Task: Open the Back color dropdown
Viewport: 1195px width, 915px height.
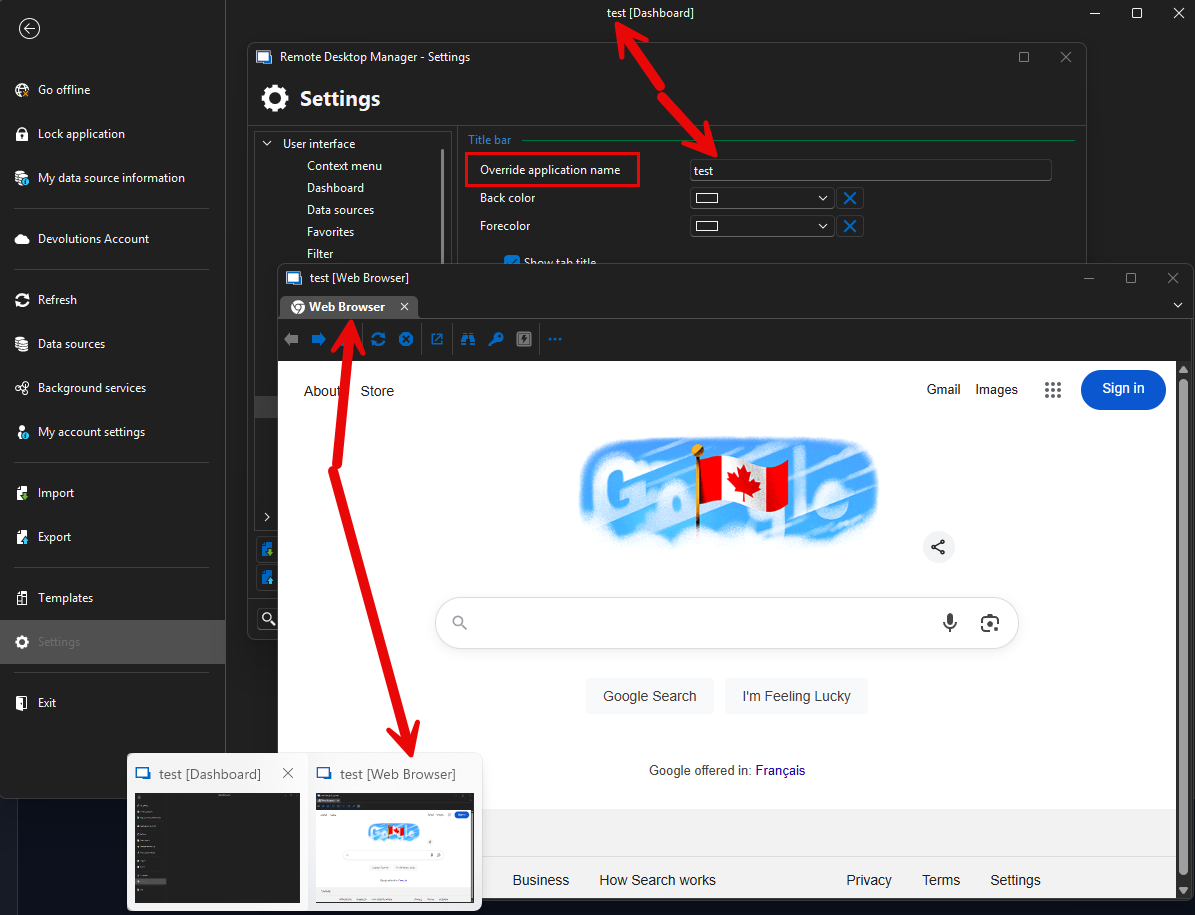Action: click(761, 198)
